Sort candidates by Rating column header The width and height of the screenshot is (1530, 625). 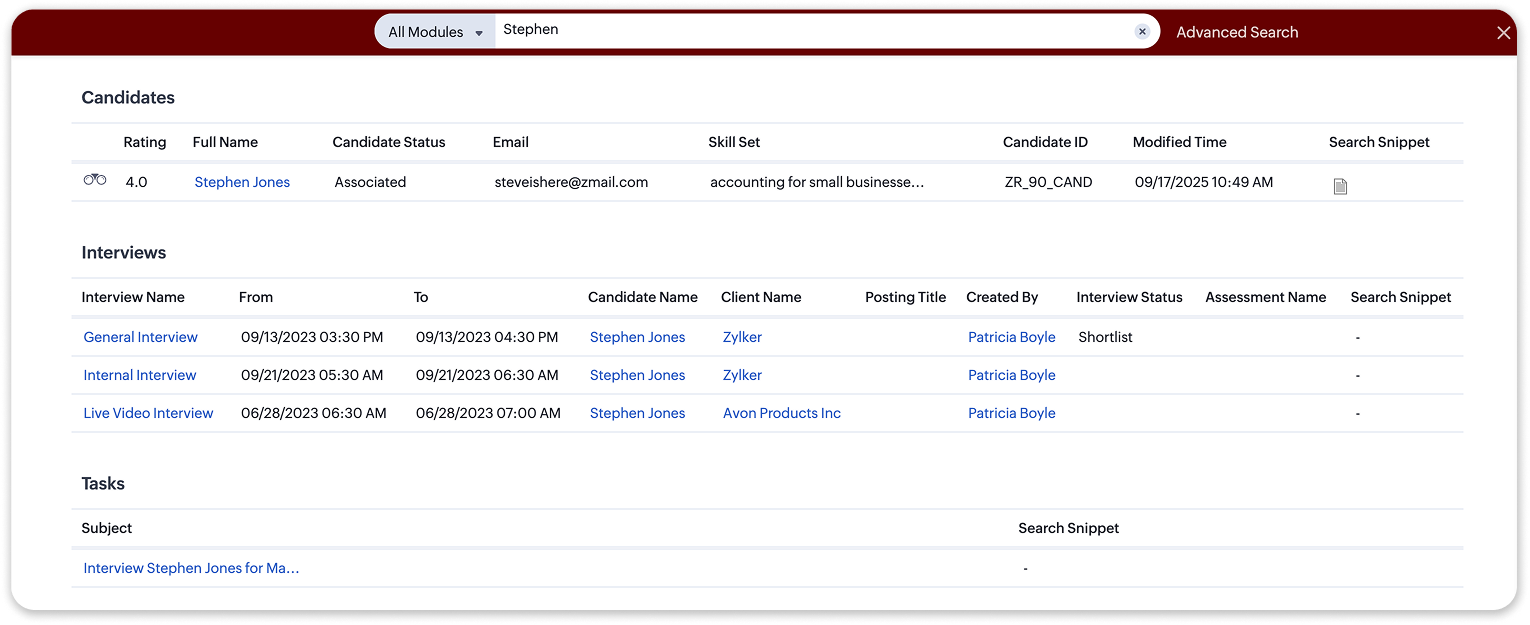(145, 142)
